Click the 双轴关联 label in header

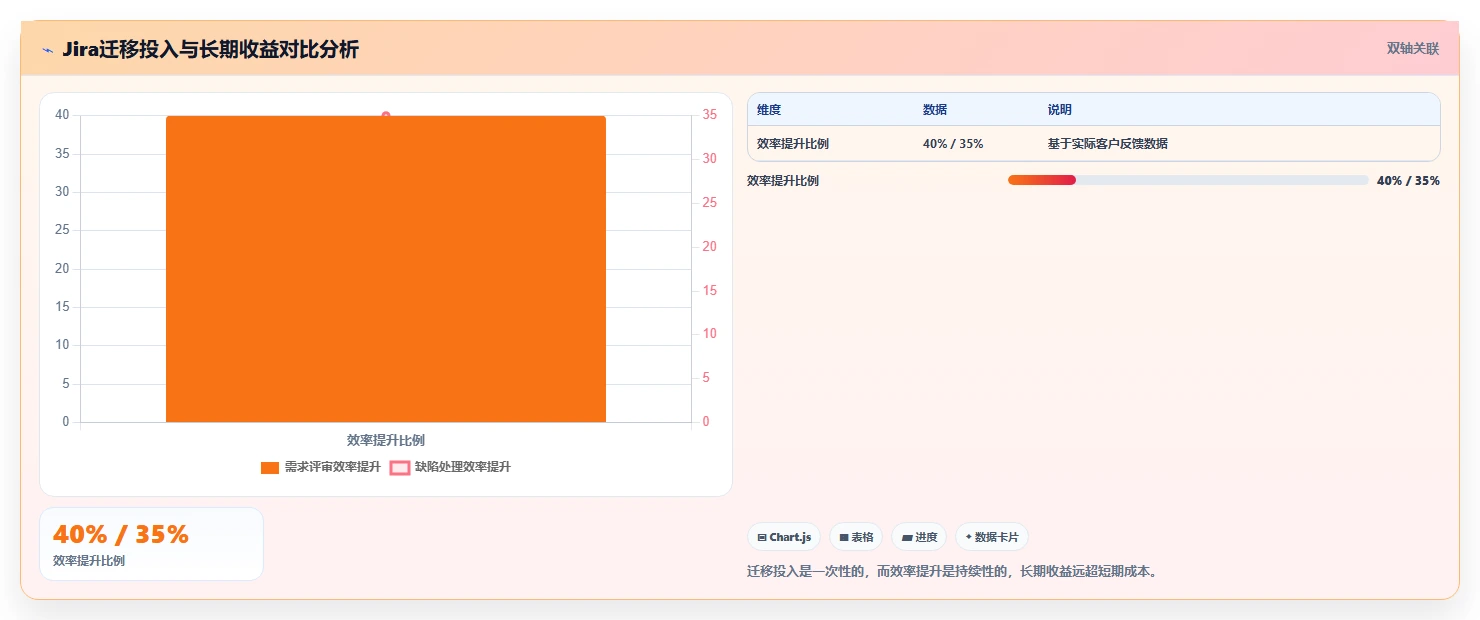click(x=1413, y=49)
